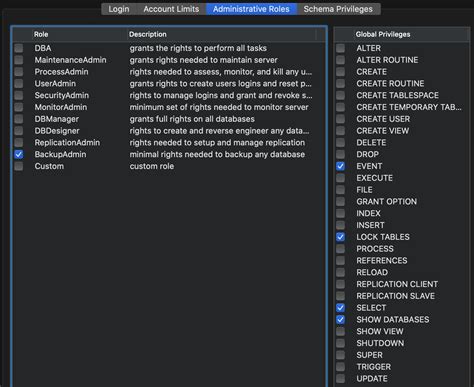This screenshot has width=474, height=387.
Task: Click 'minimal rights needed to backup any database'
Action: pyautogui.click(x=217, y=154)
